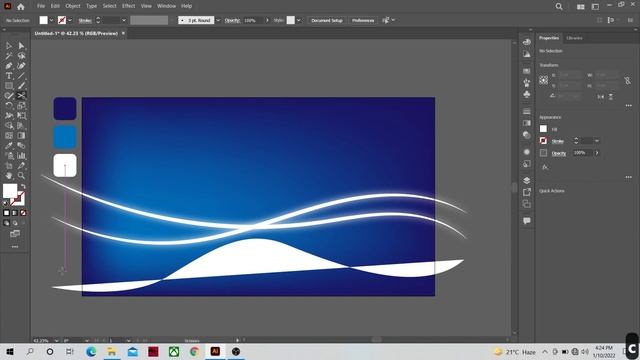Open more options under Transform section
640x360 pixels.
629,106
